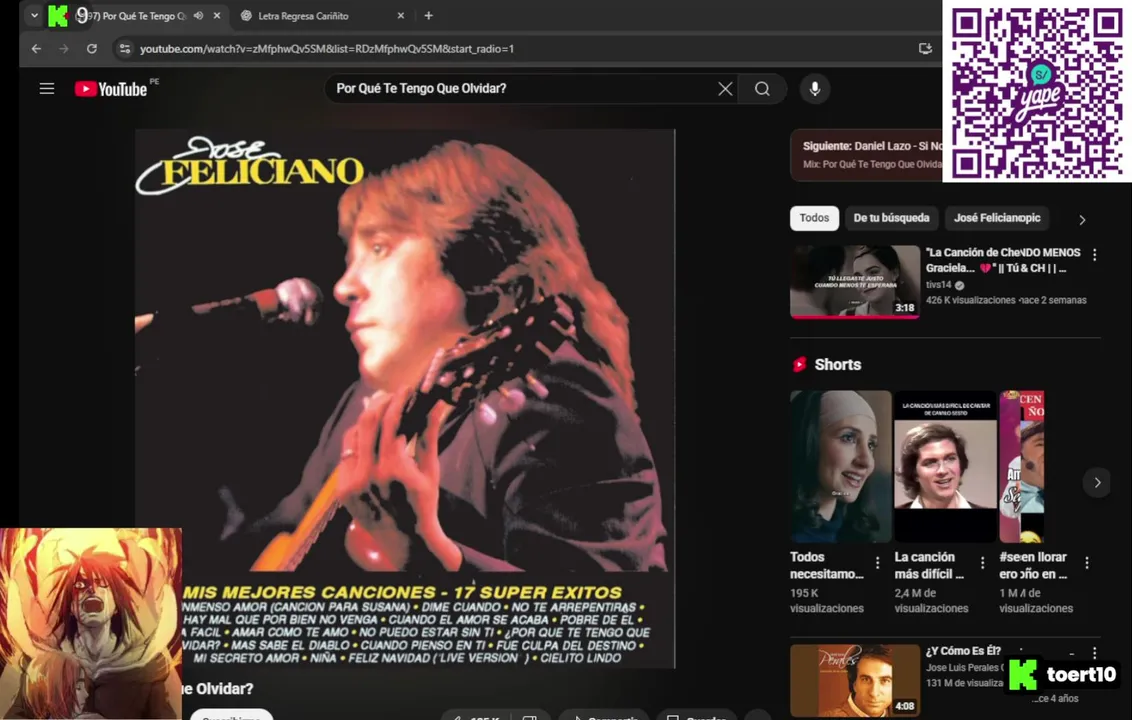Image resolution: width=1132 pixels, height=720 pixels.
Task: Click the Shorts section icon
Action: click(x=799, y=365)
